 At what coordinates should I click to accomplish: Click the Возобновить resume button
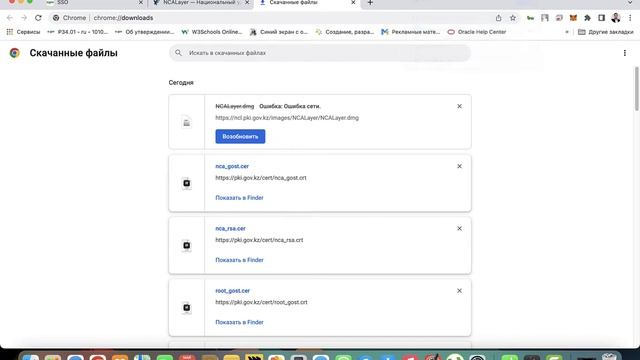[240, 136]
